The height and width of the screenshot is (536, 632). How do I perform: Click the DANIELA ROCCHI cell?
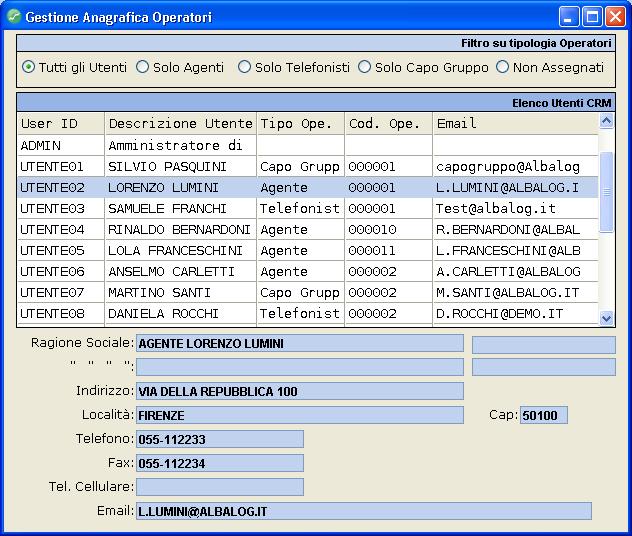point(181,313)
